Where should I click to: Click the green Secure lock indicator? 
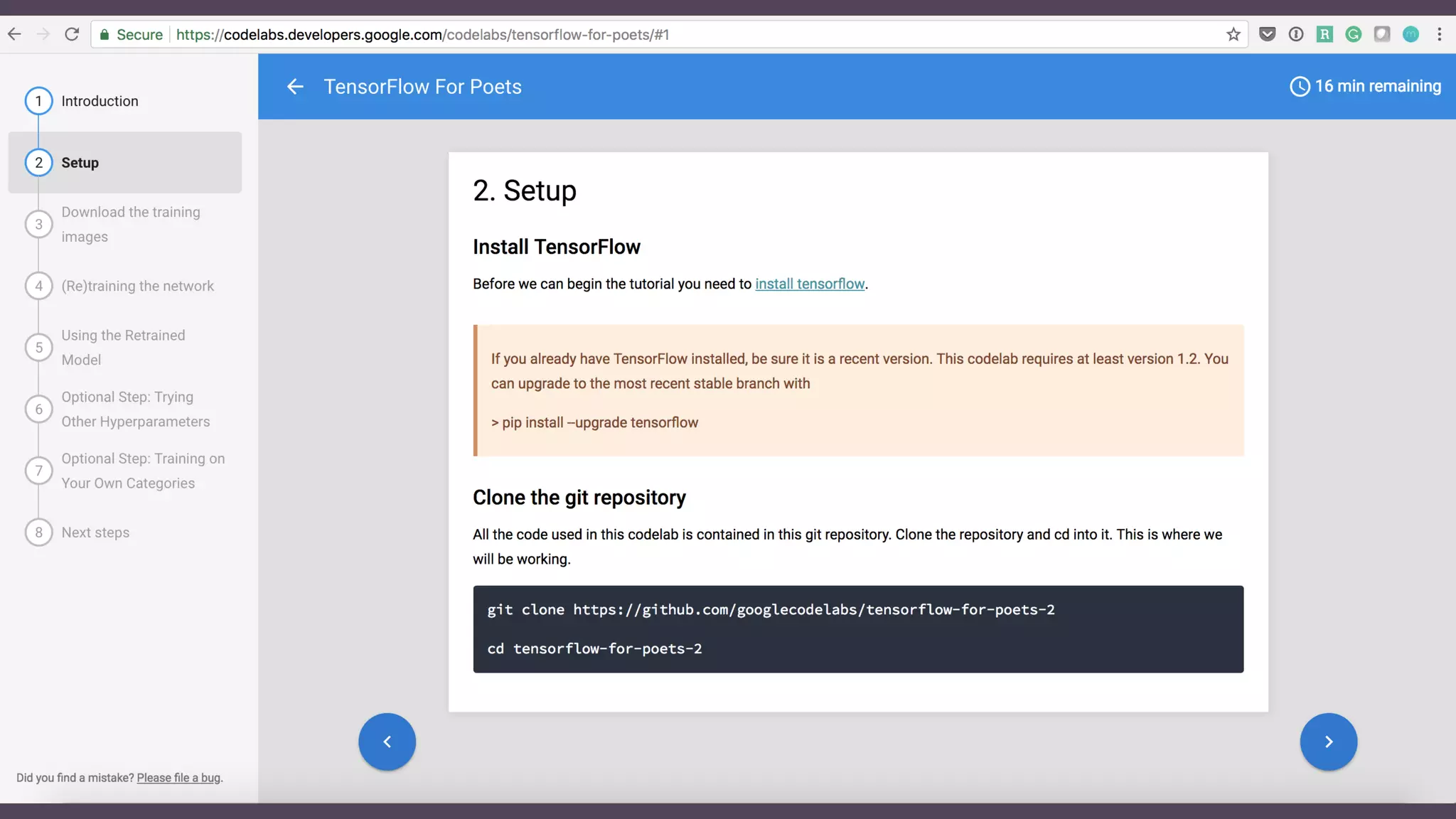point(132,34)
